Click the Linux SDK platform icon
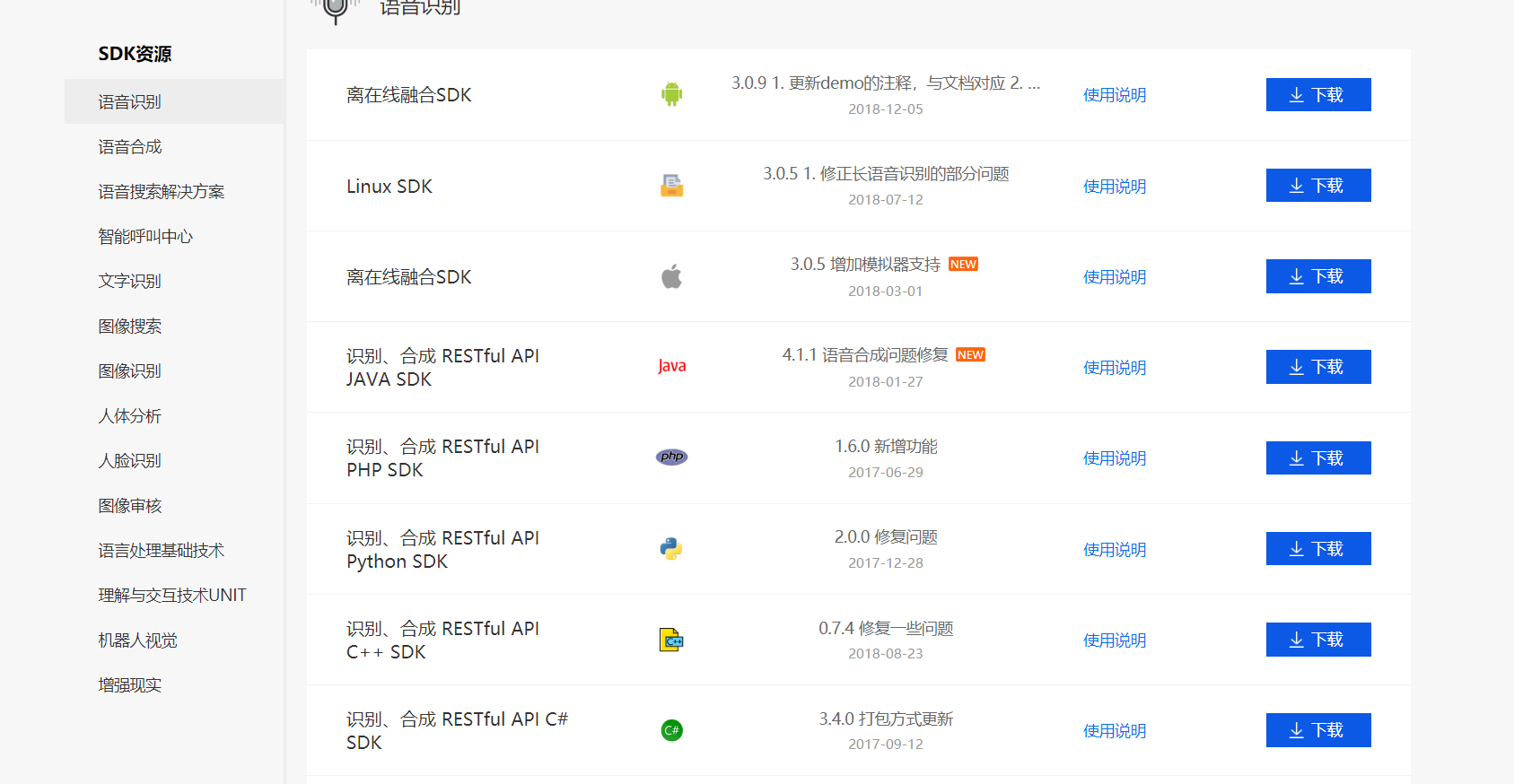 [671, 186]
